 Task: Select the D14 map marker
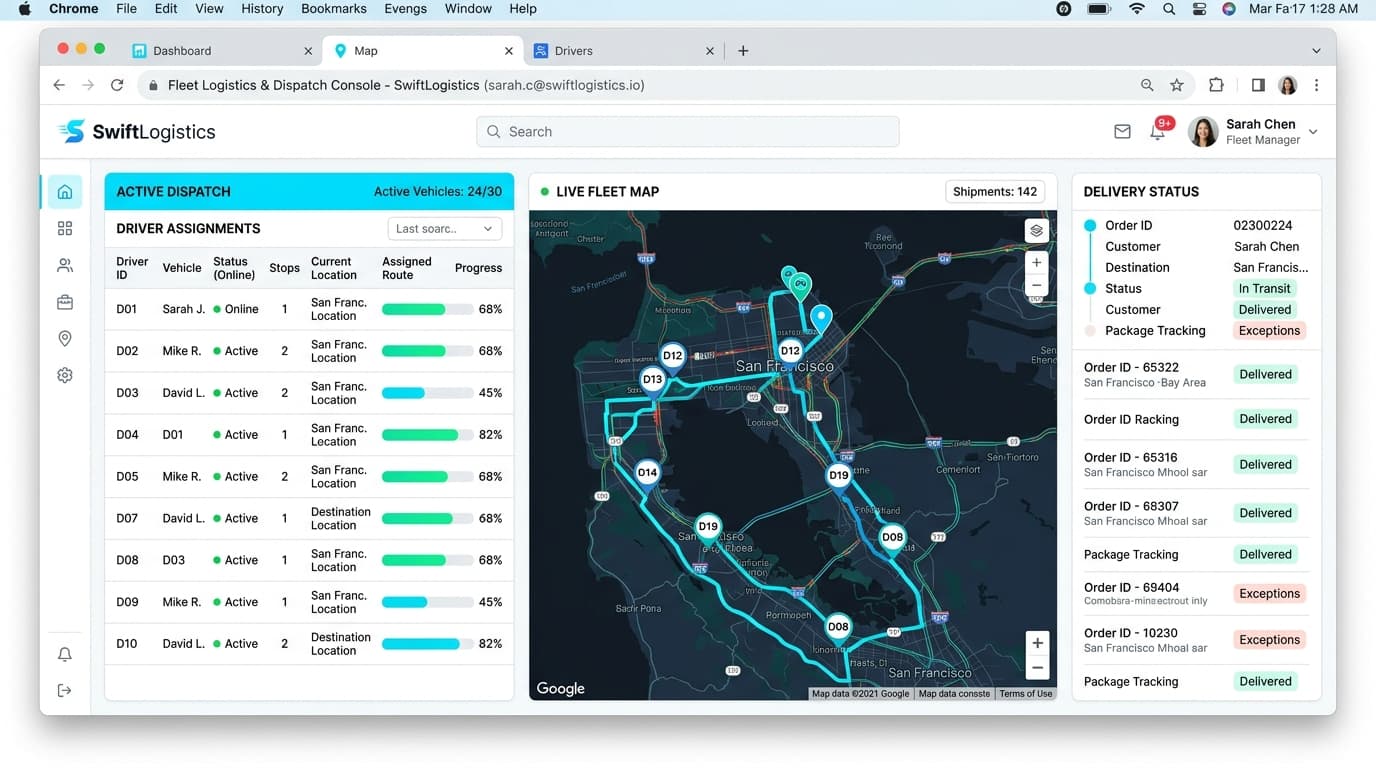coord(648,473)
